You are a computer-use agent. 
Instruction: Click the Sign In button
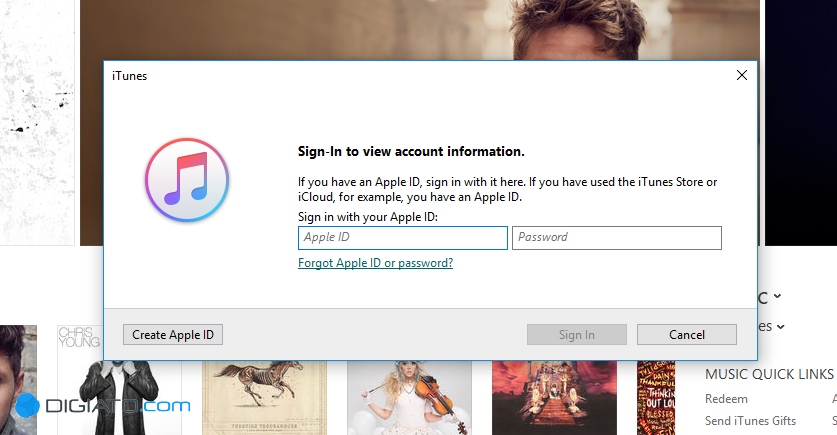[577, 335]
